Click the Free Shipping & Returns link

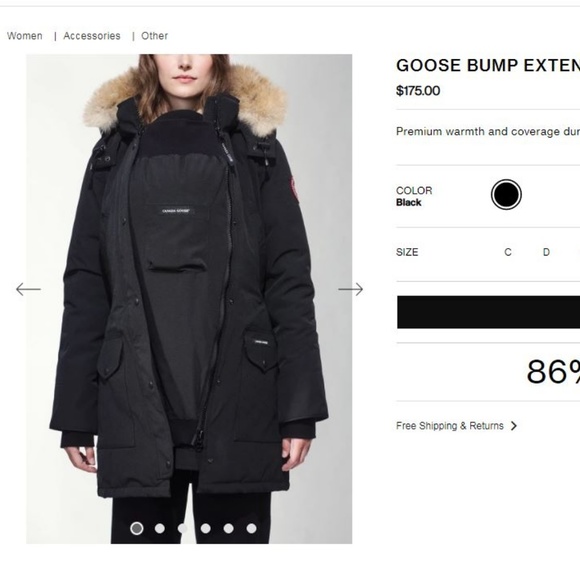[450, 426]
